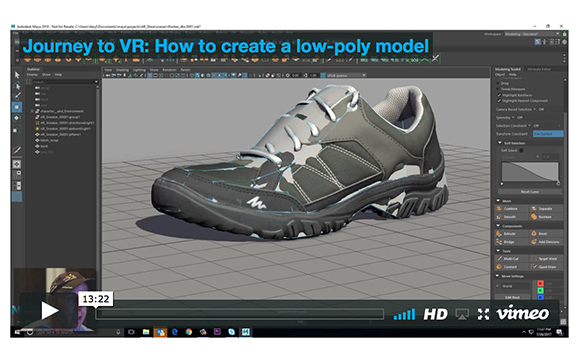Open the Vimeo logo link

tap(523, 313)
